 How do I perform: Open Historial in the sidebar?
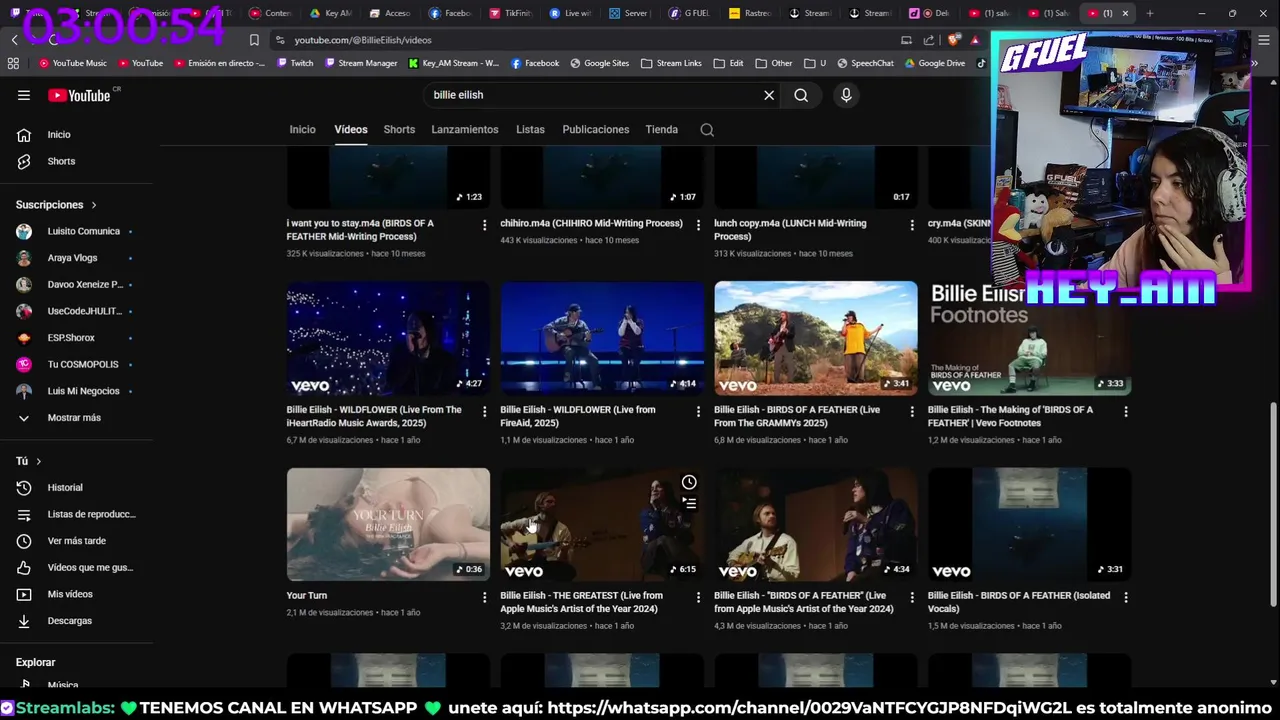65,487
